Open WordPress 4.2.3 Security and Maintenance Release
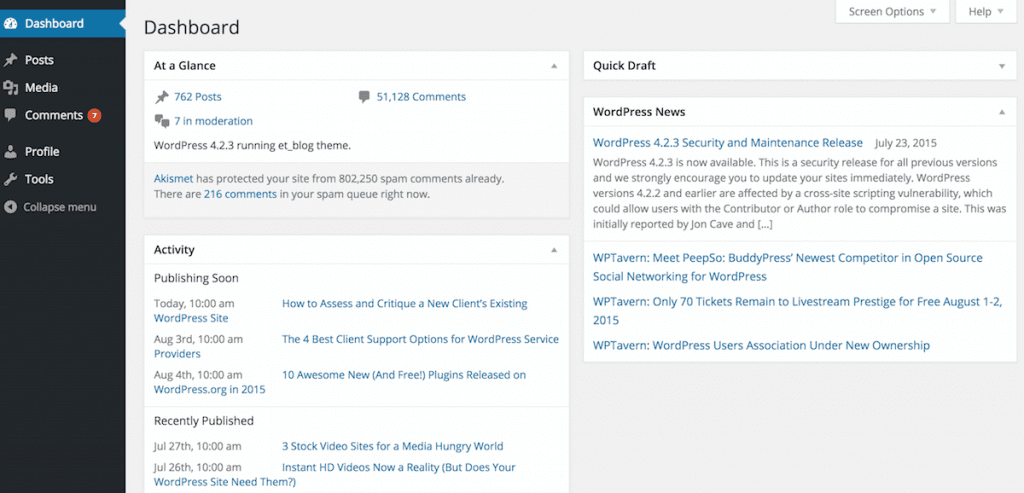The height and width of the screenshot is (493, 1024). click(x=728, y=142)
